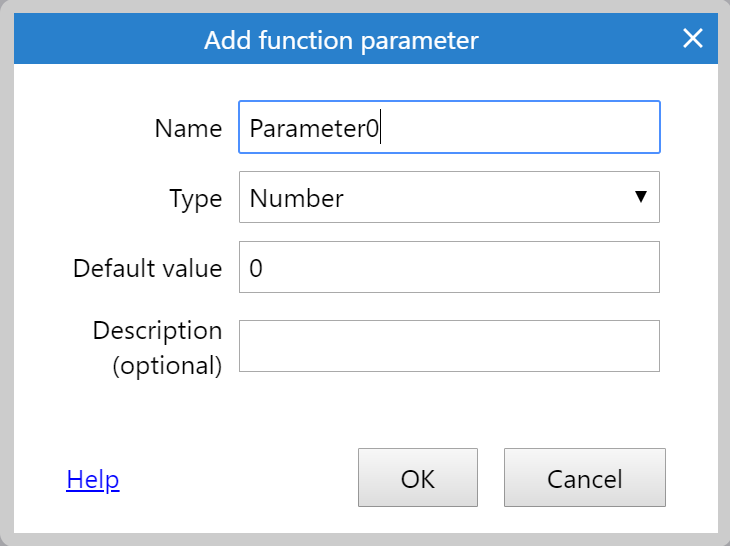Focus the Default value input field
The image size is (730, 546).
click(448, 267)
